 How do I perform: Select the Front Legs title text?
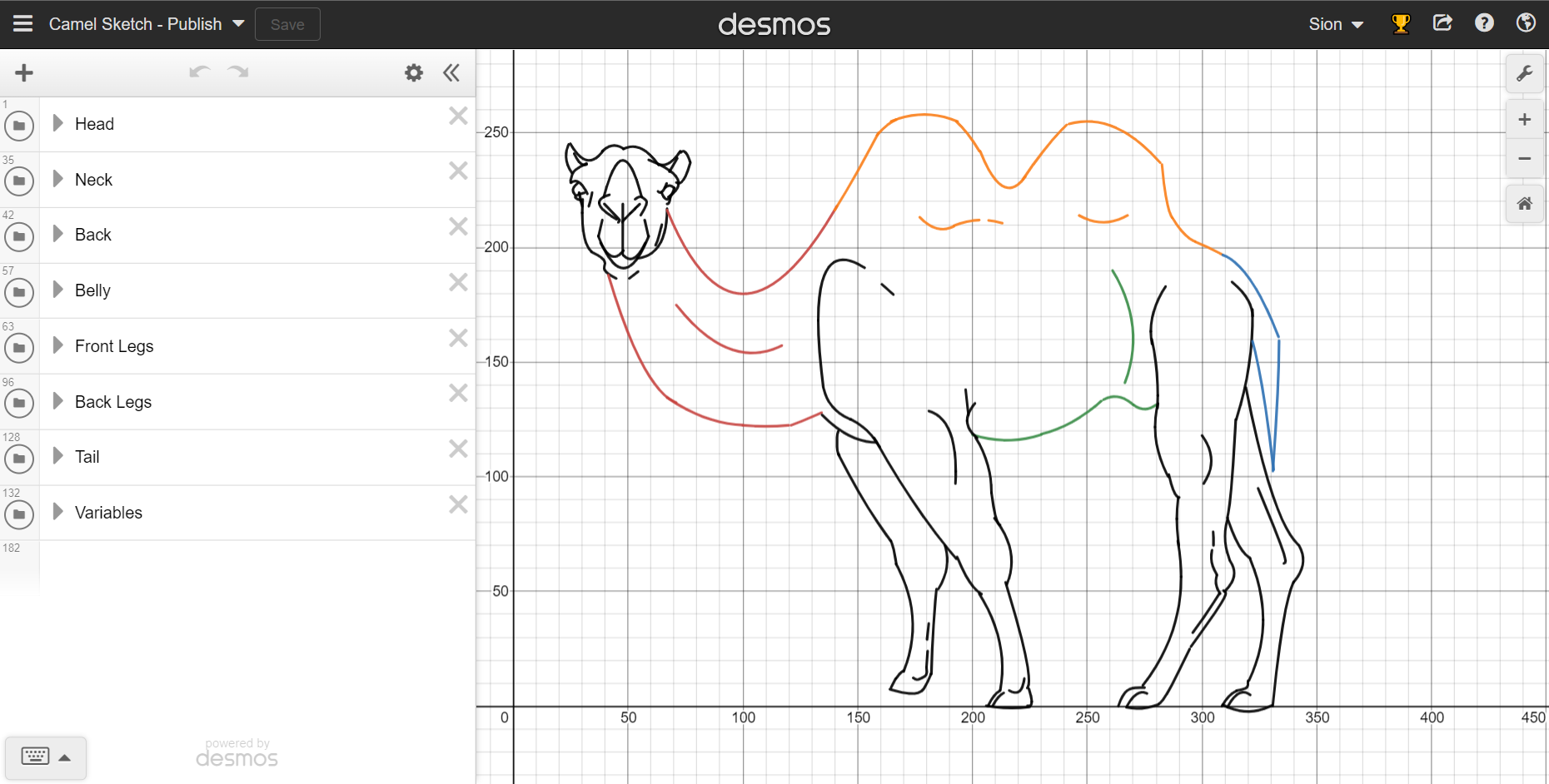pyautogui.click(x=114, y=346)
